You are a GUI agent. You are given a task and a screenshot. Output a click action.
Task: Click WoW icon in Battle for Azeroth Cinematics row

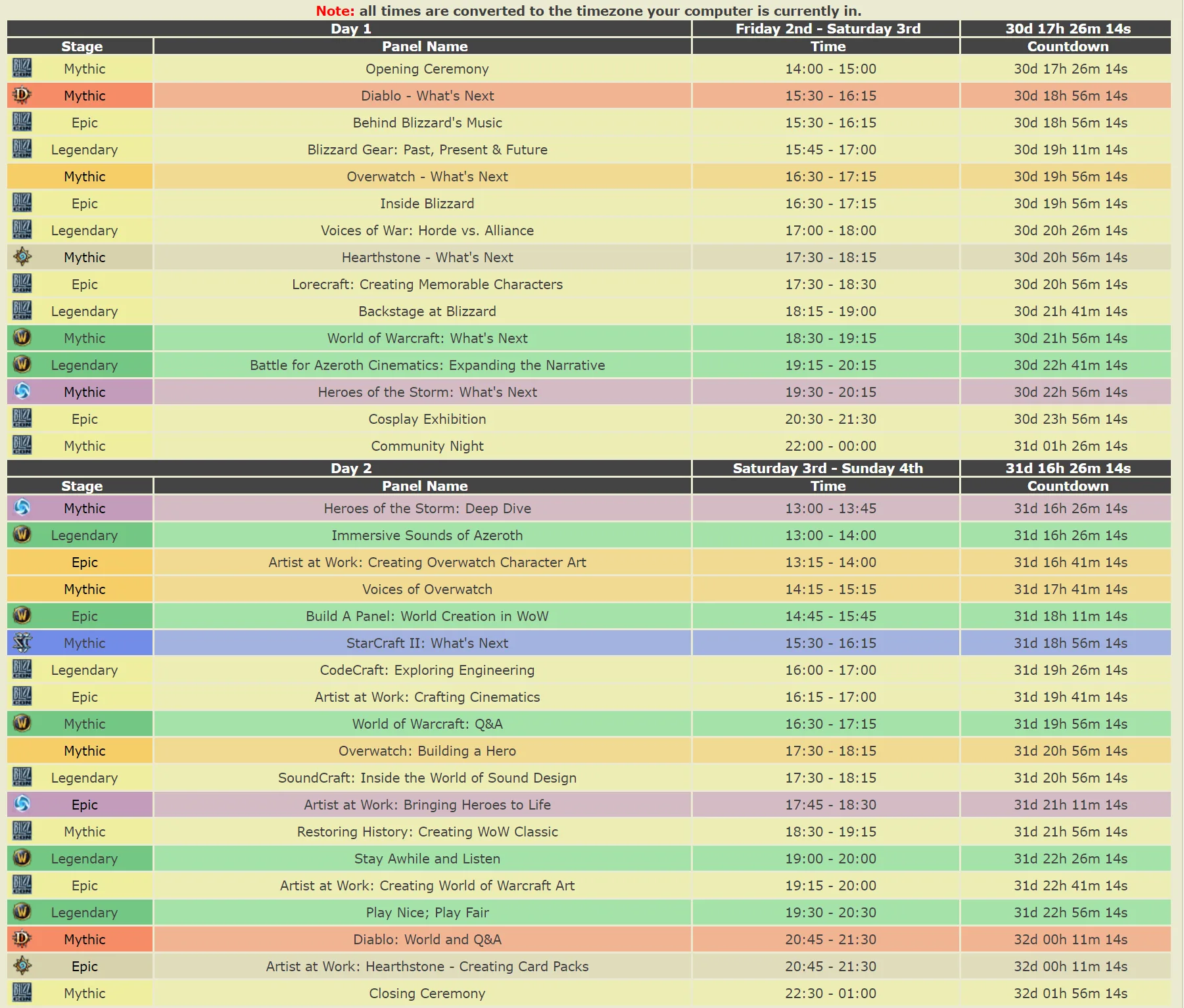(22, 364)
